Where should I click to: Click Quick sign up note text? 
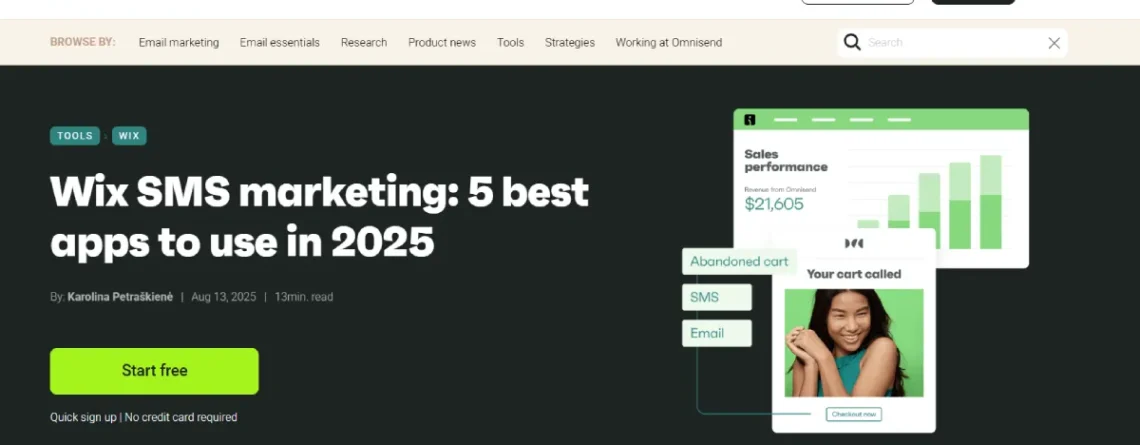[143, 417]
